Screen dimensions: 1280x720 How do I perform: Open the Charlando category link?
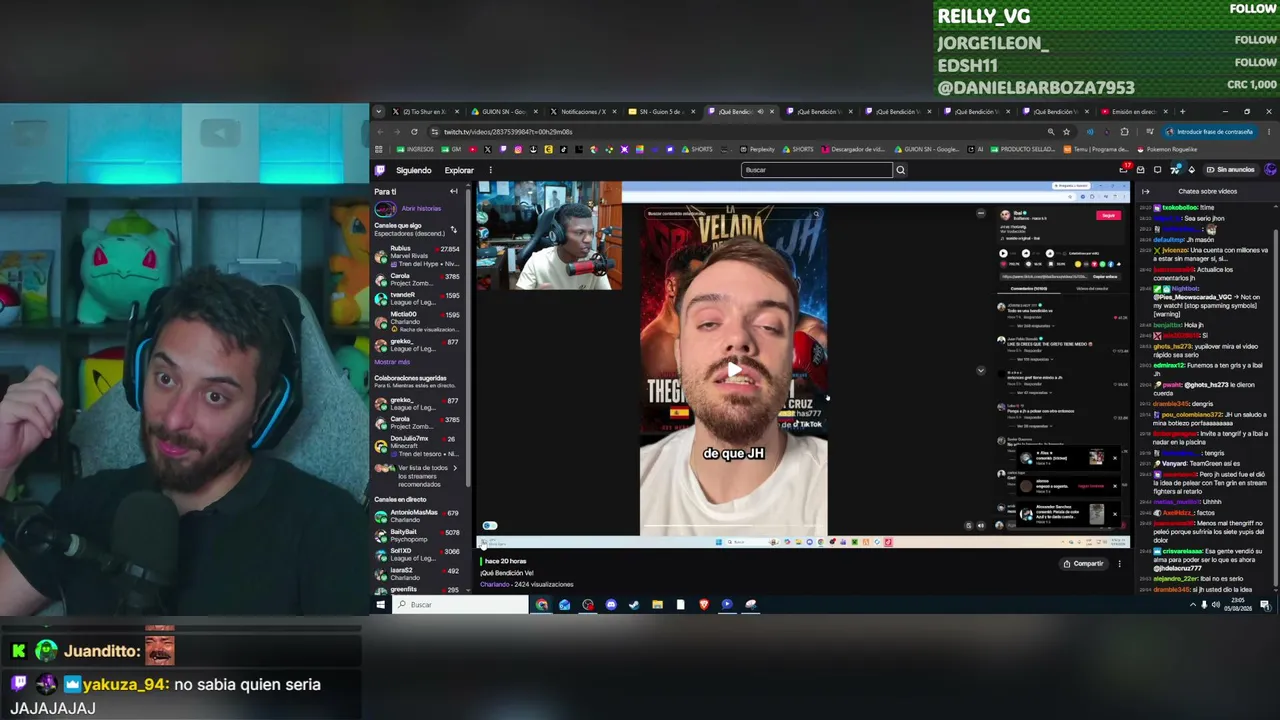click(x=495, y=584)
